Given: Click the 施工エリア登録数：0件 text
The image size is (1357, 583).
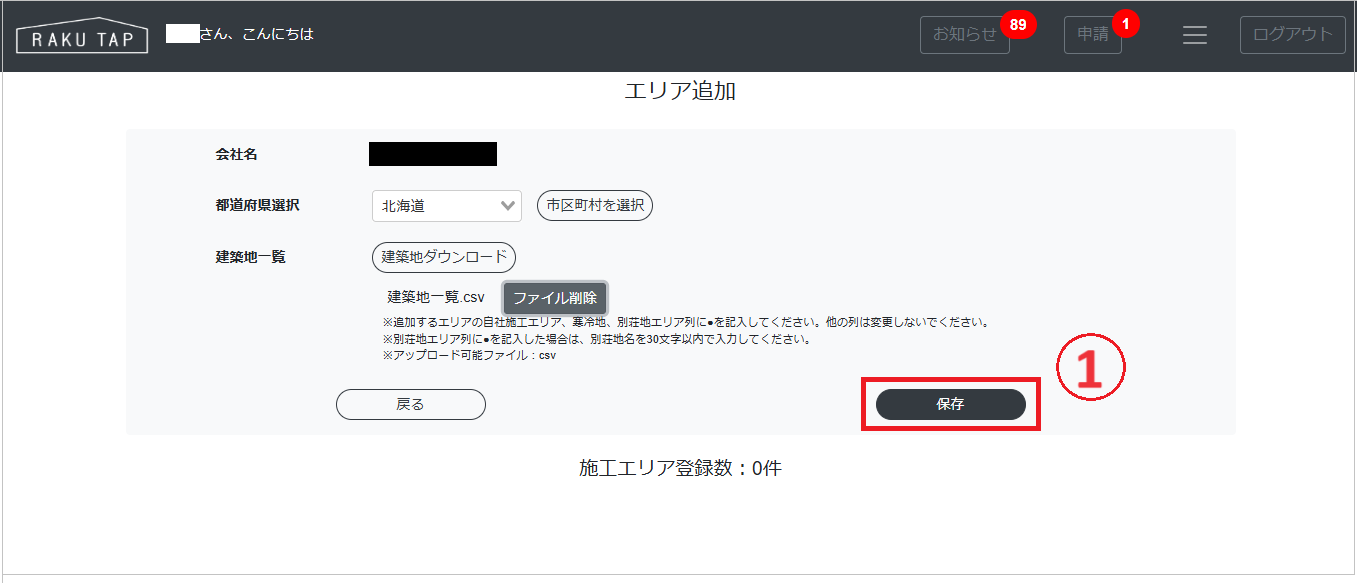Looking at the screenshot, I should (680, 468).
